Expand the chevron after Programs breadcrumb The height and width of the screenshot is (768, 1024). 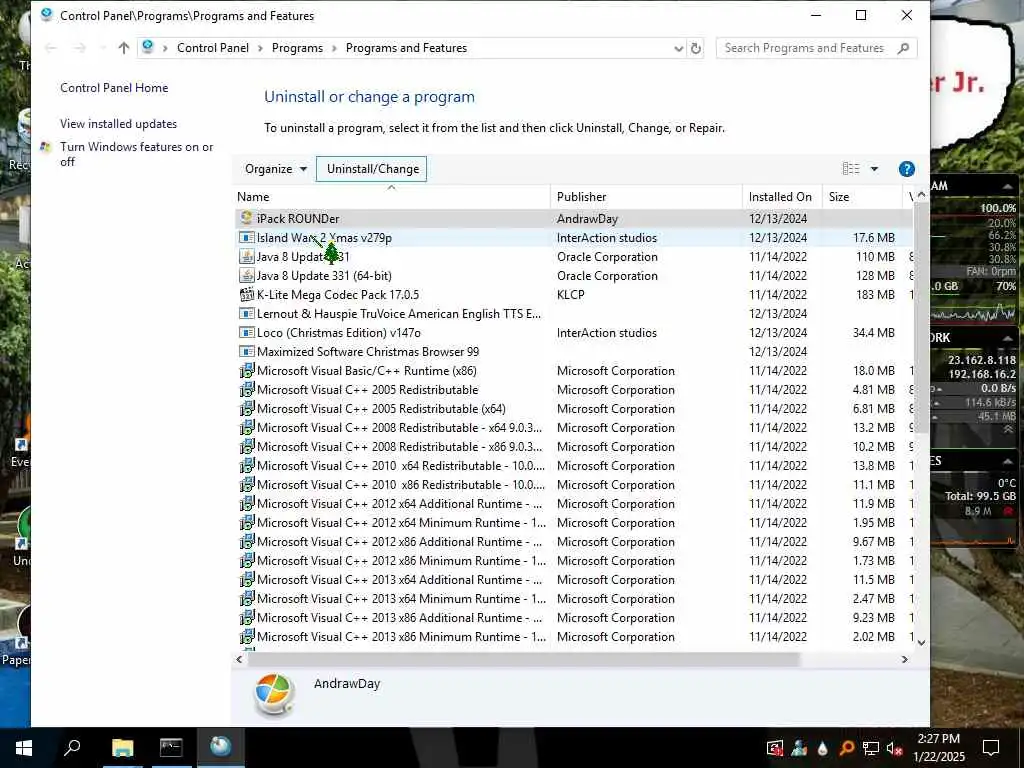coord(334,48)
